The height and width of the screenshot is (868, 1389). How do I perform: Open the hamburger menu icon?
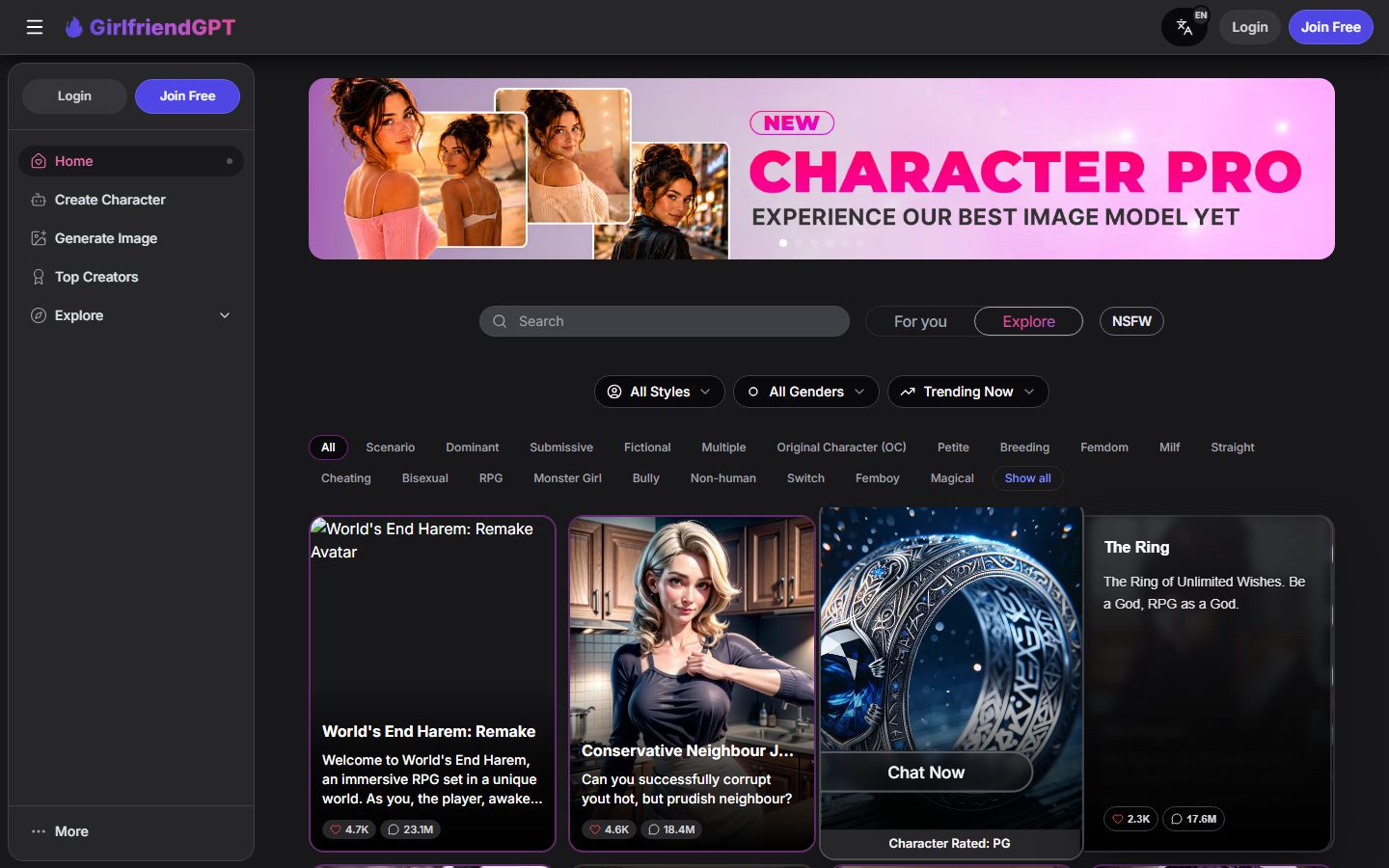(x=35, y=27)
